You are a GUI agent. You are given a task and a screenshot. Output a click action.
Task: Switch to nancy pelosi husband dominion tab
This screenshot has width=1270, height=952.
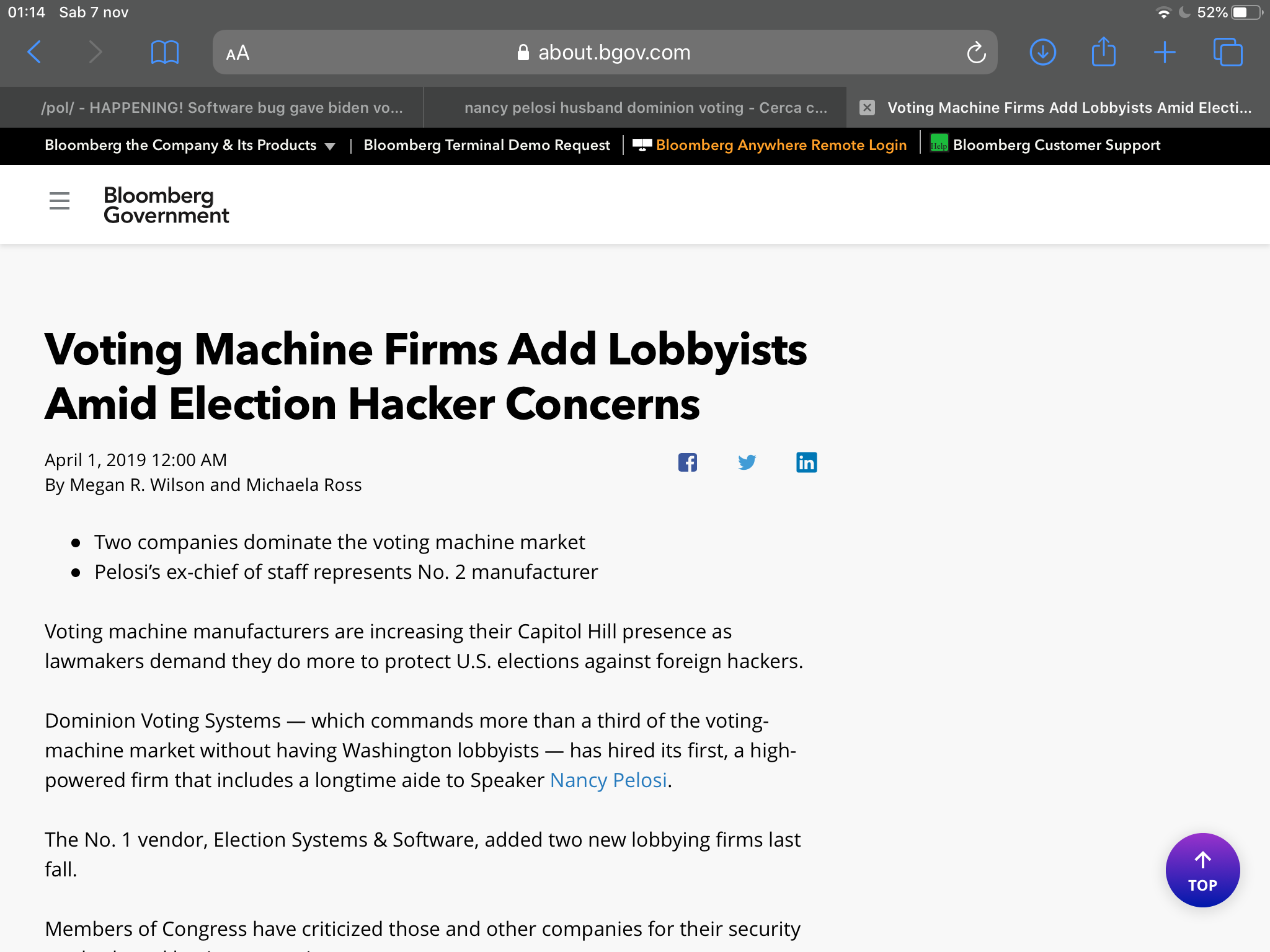point(635,107)
